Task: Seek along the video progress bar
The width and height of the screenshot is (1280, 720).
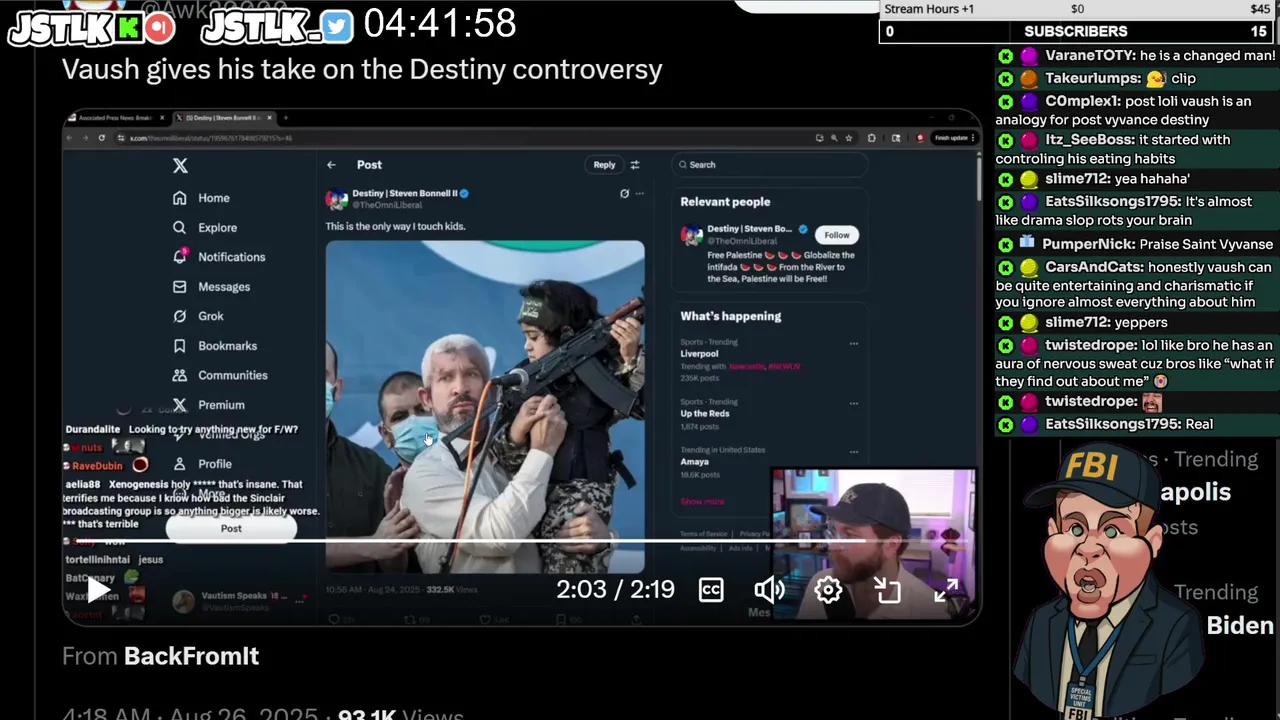Action: click(521, 541)
